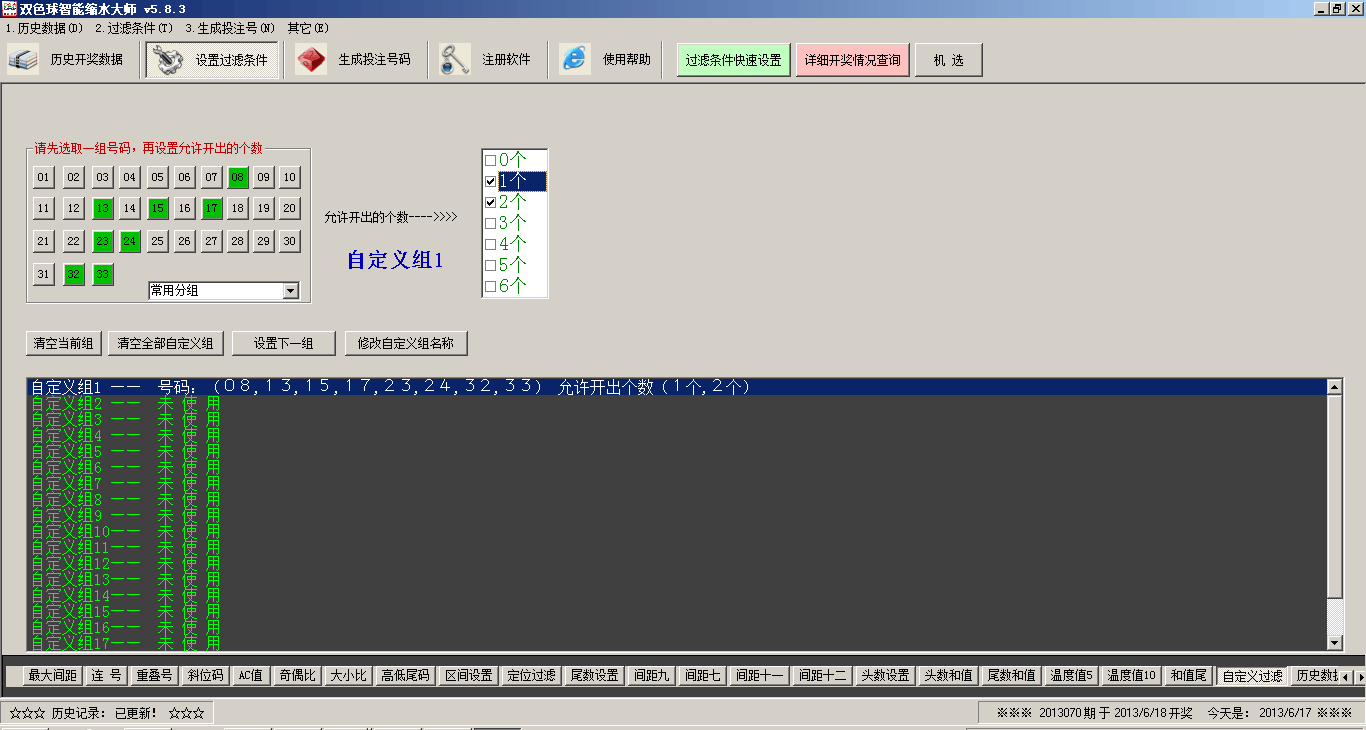The image size is (1366, 730).
Task: Switch to the 斜位码 tab
Action: 206,676
